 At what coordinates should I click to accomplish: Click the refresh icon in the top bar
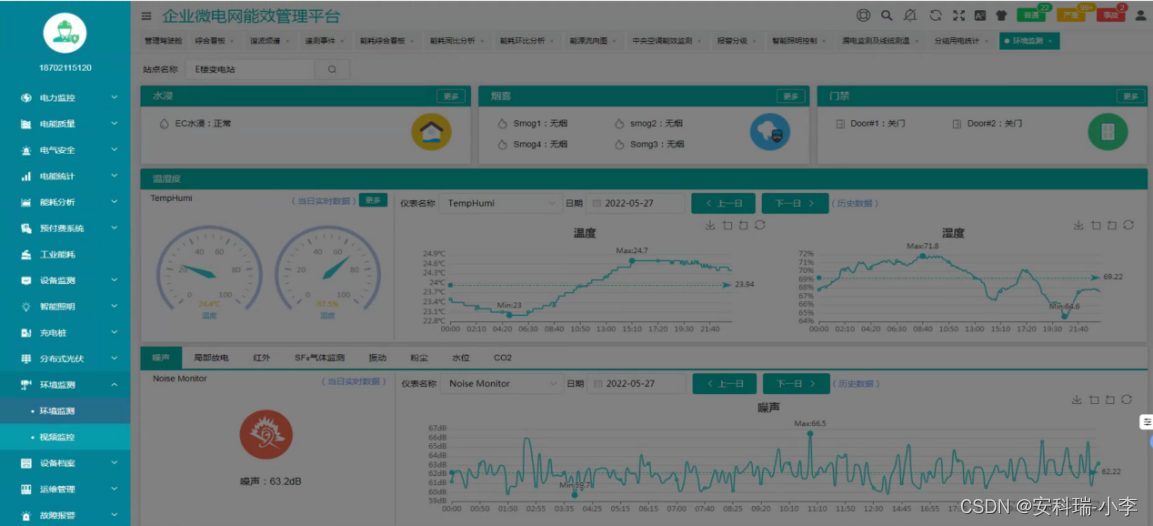pos(935,15)
